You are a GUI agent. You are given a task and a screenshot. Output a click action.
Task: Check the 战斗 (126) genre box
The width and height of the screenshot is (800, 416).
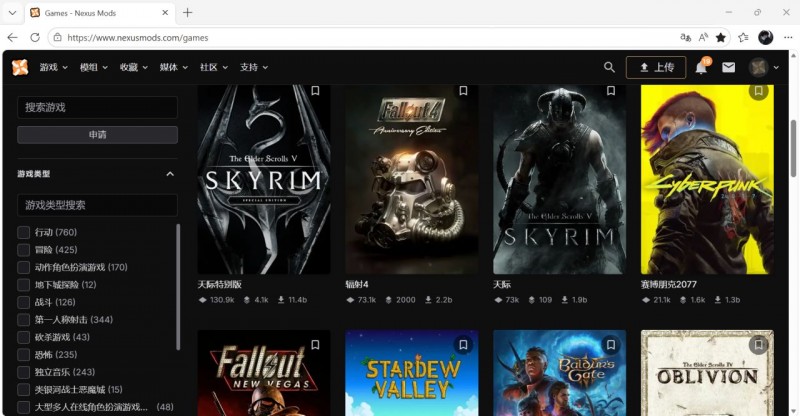[x=23, y=302]
